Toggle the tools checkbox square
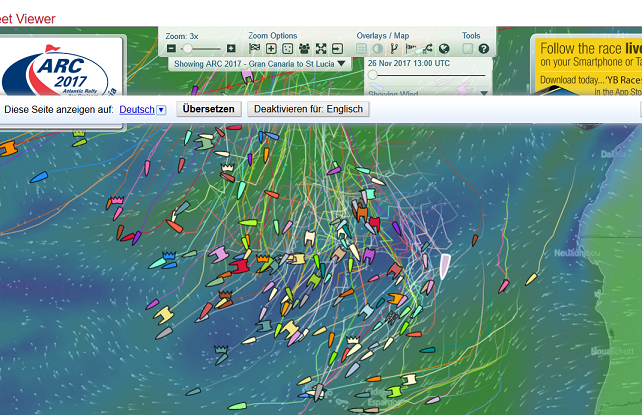 pos(467,48)
